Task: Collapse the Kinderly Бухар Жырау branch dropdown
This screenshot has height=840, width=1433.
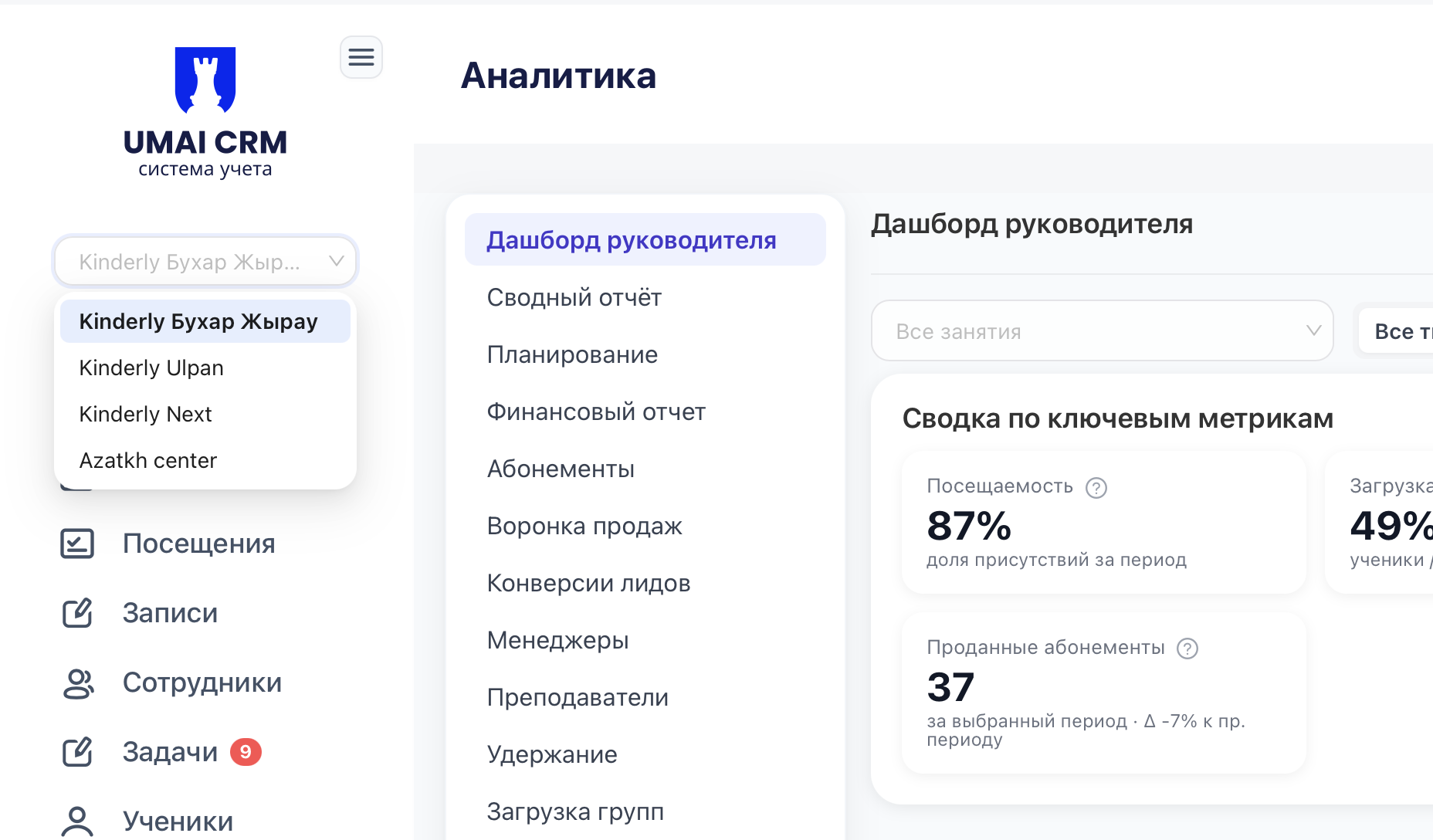Action: 336,261
